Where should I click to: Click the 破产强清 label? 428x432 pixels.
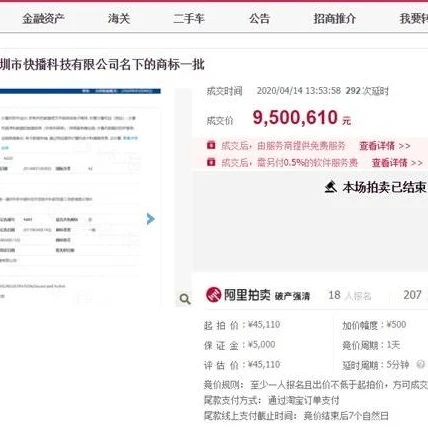292,296
